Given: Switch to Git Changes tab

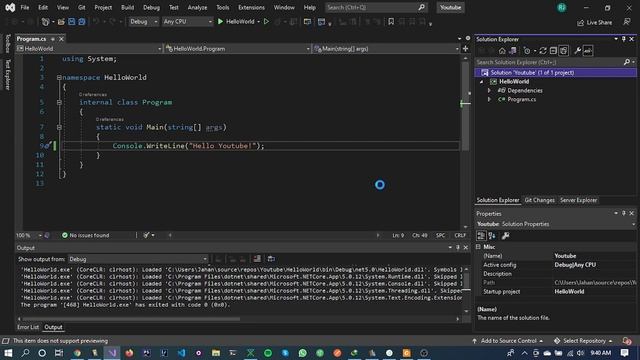Looking at the screenshot, I should 539,200.
